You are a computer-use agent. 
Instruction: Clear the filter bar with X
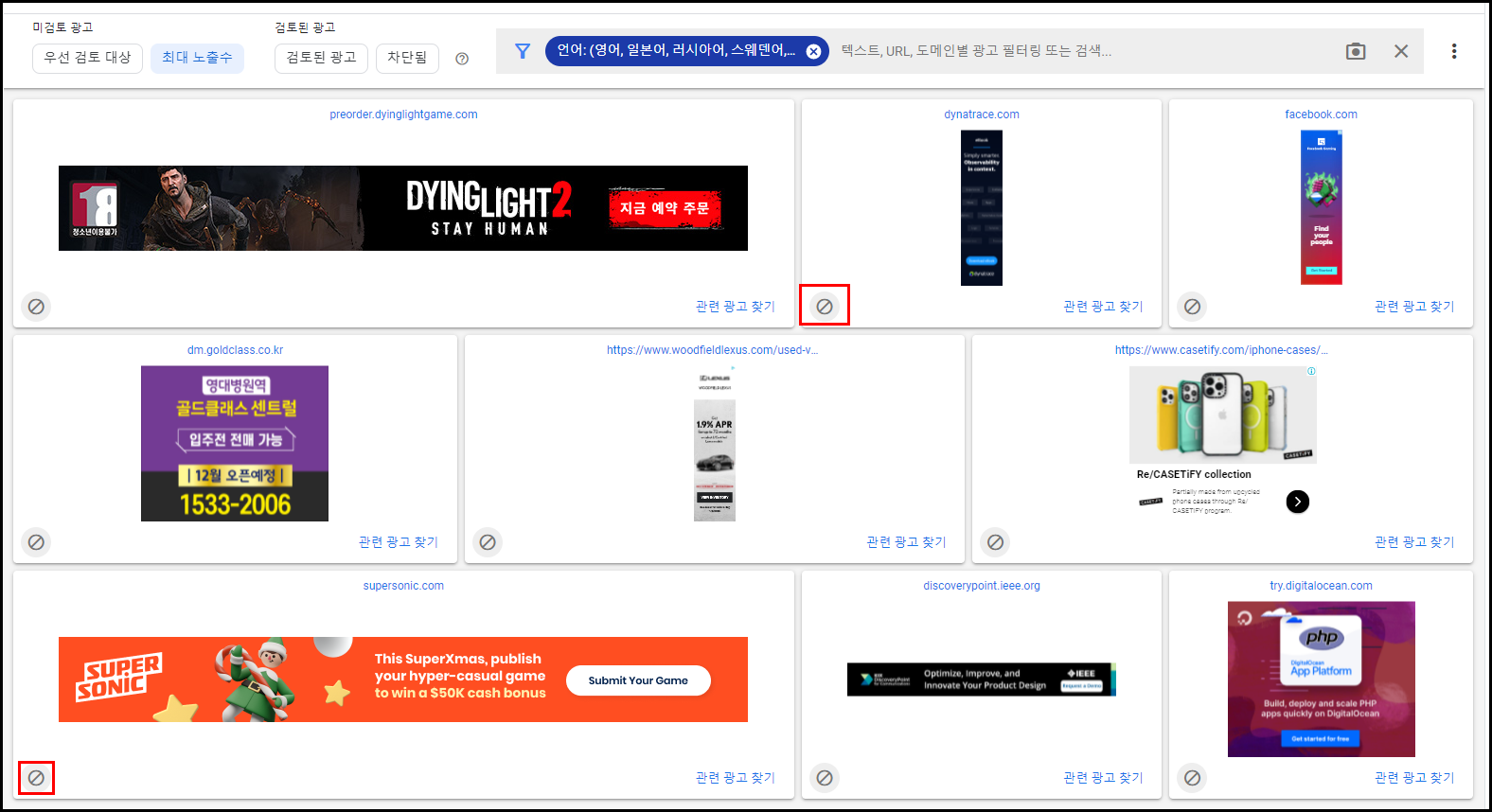pos(1401,51)
